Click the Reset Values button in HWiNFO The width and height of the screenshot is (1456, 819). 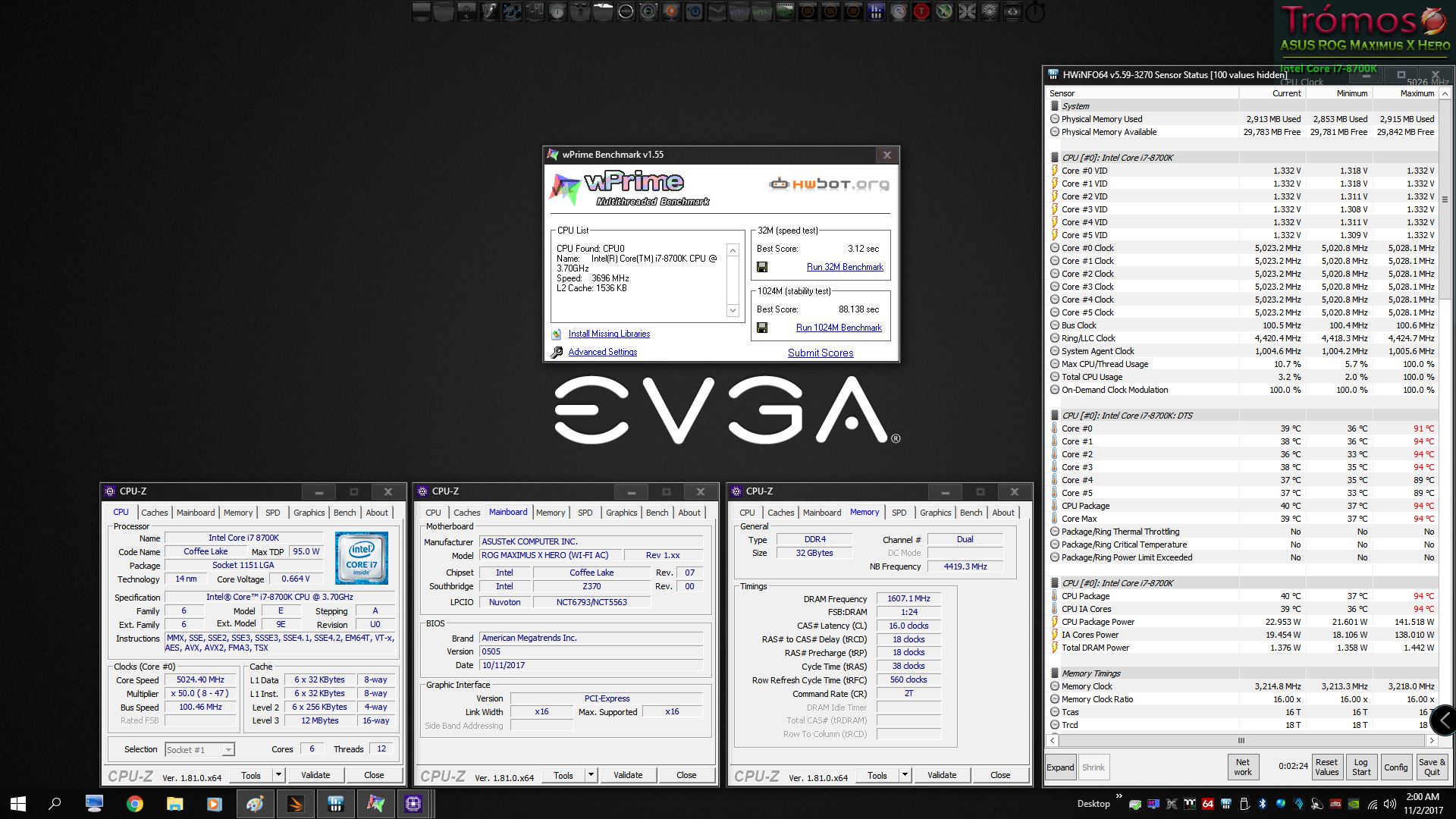coord(1326,767)
